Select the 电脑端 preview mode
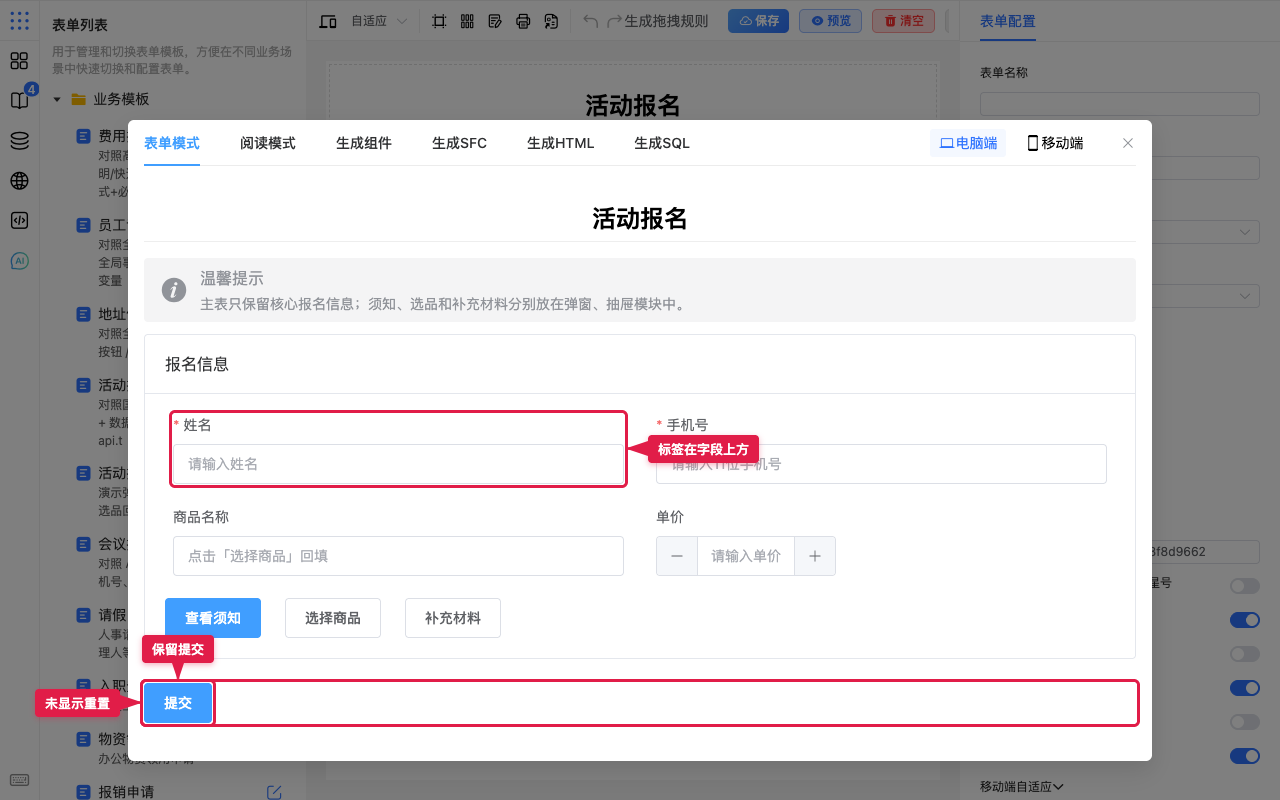The width and height of the screenshot is (1280, 800). pos(968,143)
